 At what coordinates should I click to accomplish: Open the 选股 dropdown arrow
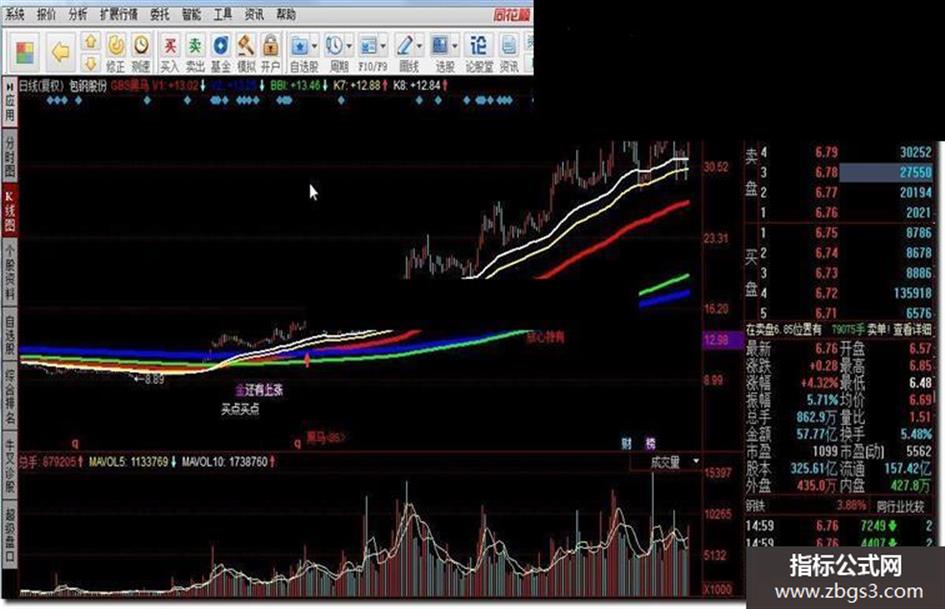point(455,46)
